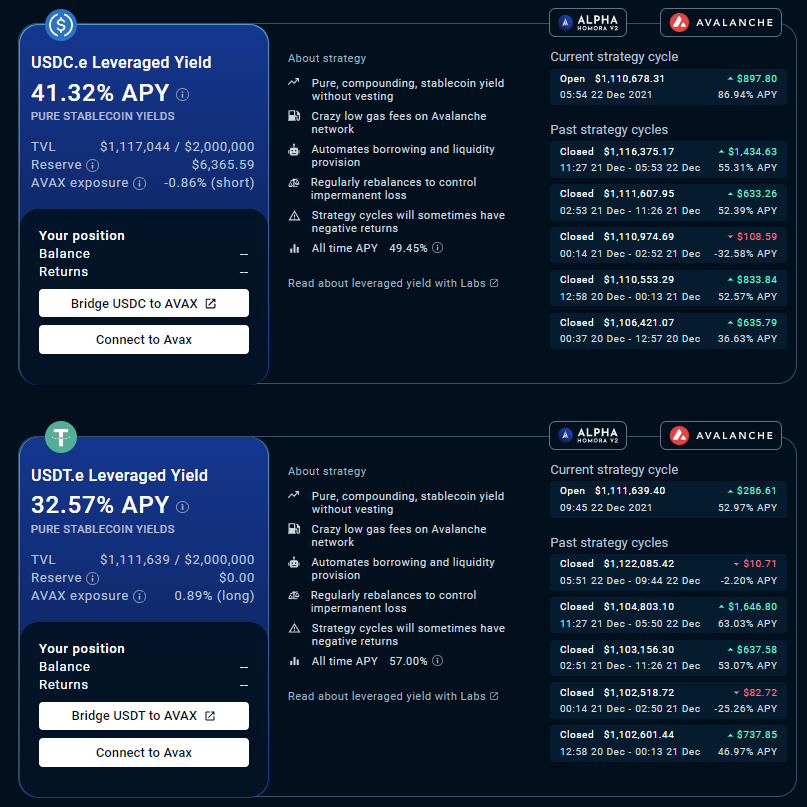Image resolution: width=807 pixels, height=807 pixels.
Task: Select Avalanche badge in bottom card
Action: [x=720, y=435]
